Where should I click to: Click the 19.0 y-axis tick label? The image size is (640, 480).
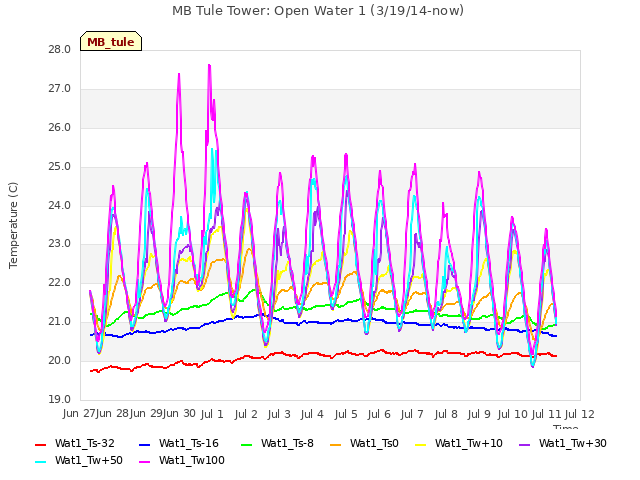pyautogui.click(x=60, y=399)
